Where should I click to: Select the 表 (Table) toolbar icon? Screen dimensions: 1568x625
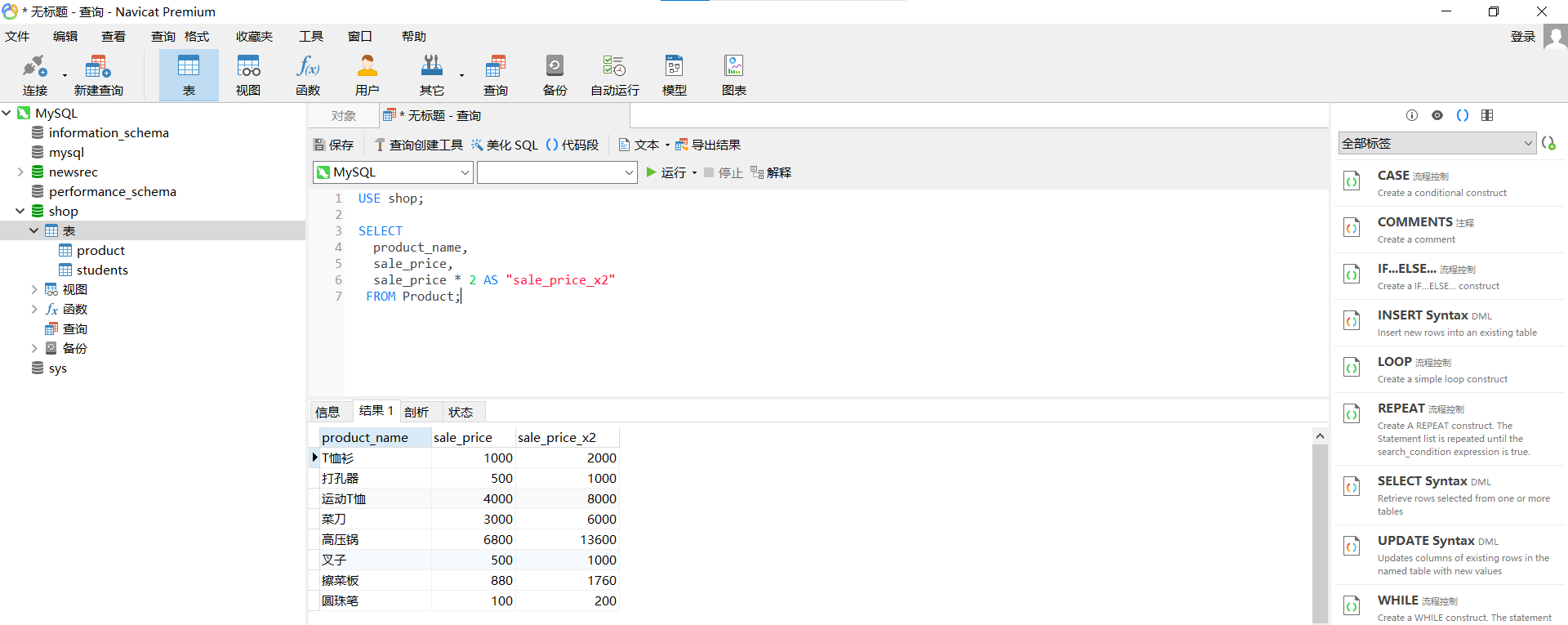[x=189, y=75]
